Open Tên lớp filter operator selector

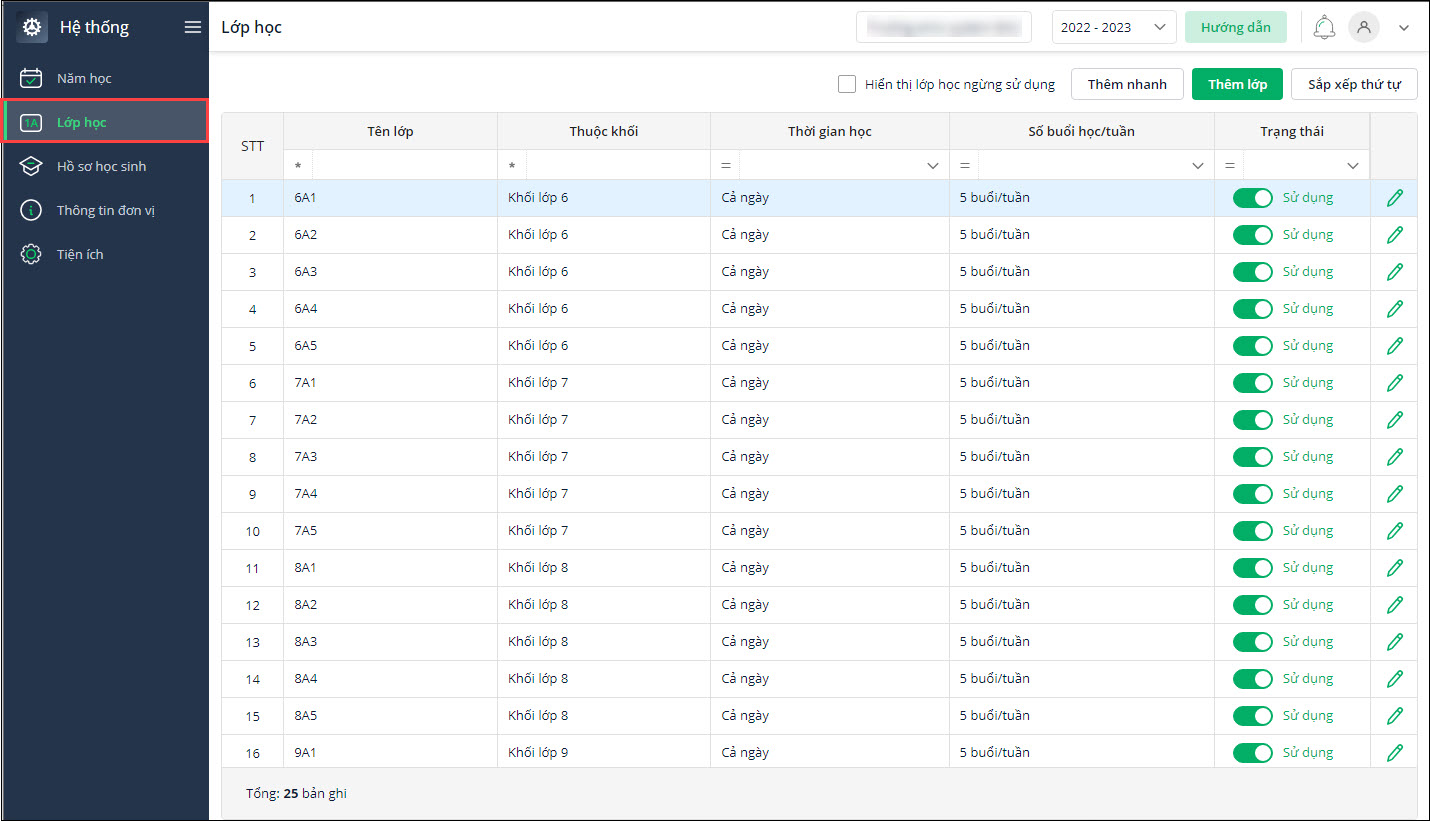(298, 165)
